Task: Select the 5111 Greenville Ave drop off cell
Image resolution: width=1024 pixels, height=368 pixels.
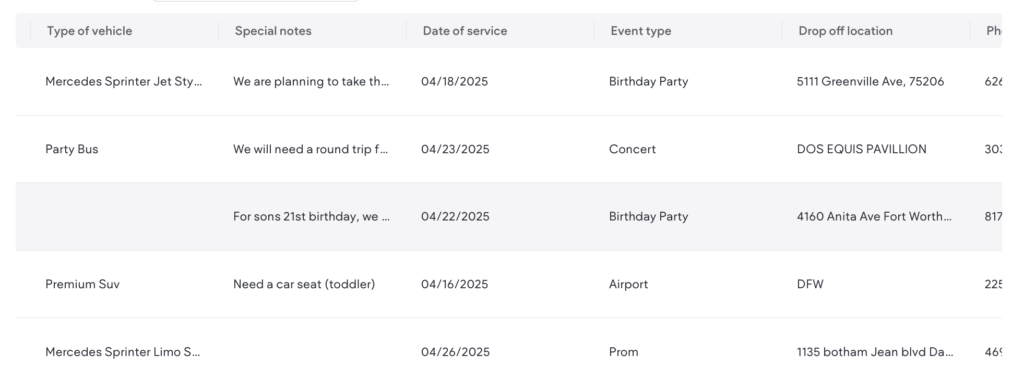Action: click(x=871, y=82)
